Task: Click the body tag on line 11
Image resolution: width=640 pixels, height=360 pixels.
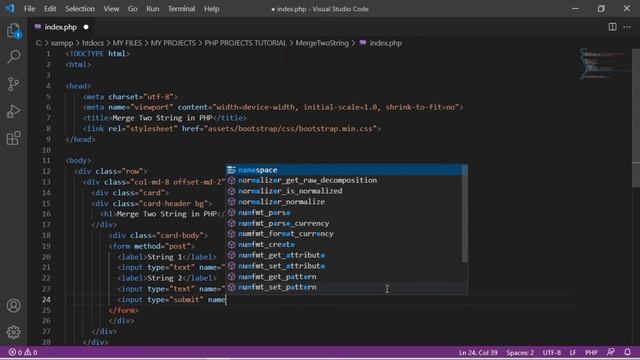Action: pyautogui.click(x=78, y=160)
